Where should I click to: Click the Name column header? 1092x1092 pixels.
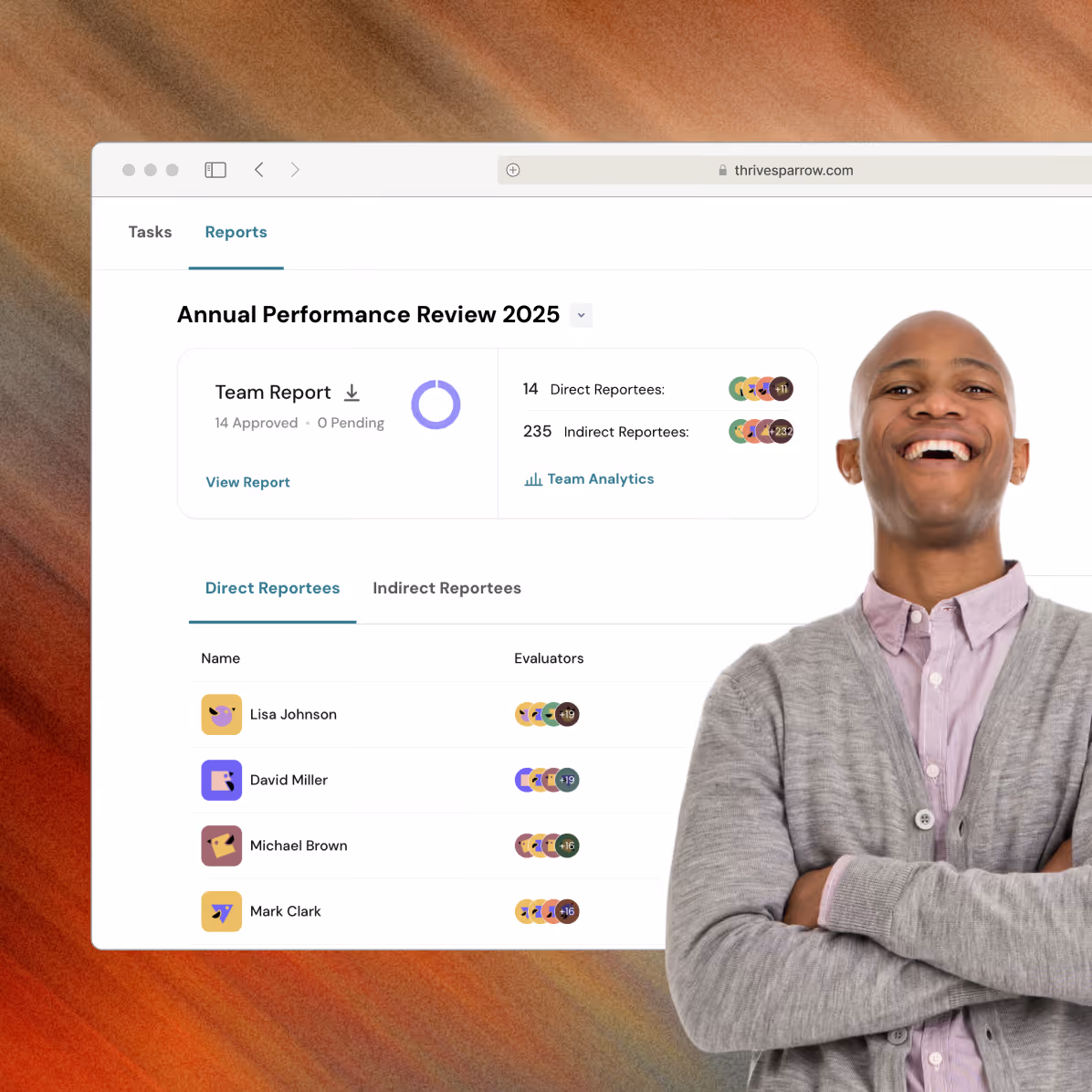pyautogui.click(x=221, y=658)
